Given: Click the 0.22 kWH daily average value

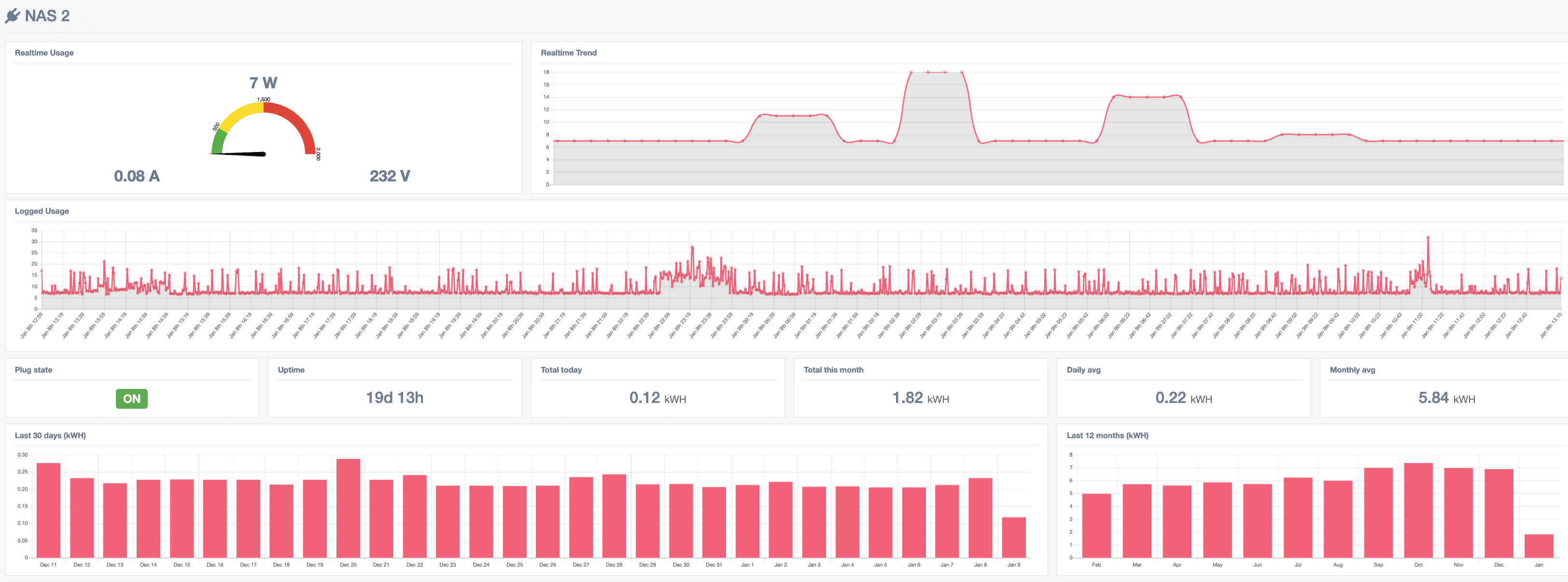Looking at the screenshot, I should [x=1183, y=398].
